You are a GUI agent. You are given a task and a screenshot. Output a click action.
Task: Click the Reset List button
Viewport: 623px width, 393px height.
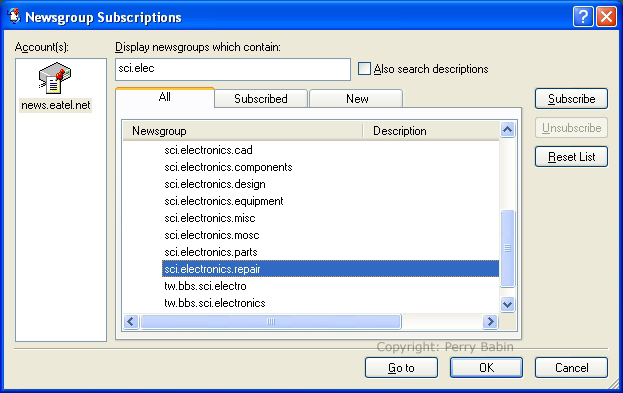click(571, 157)
